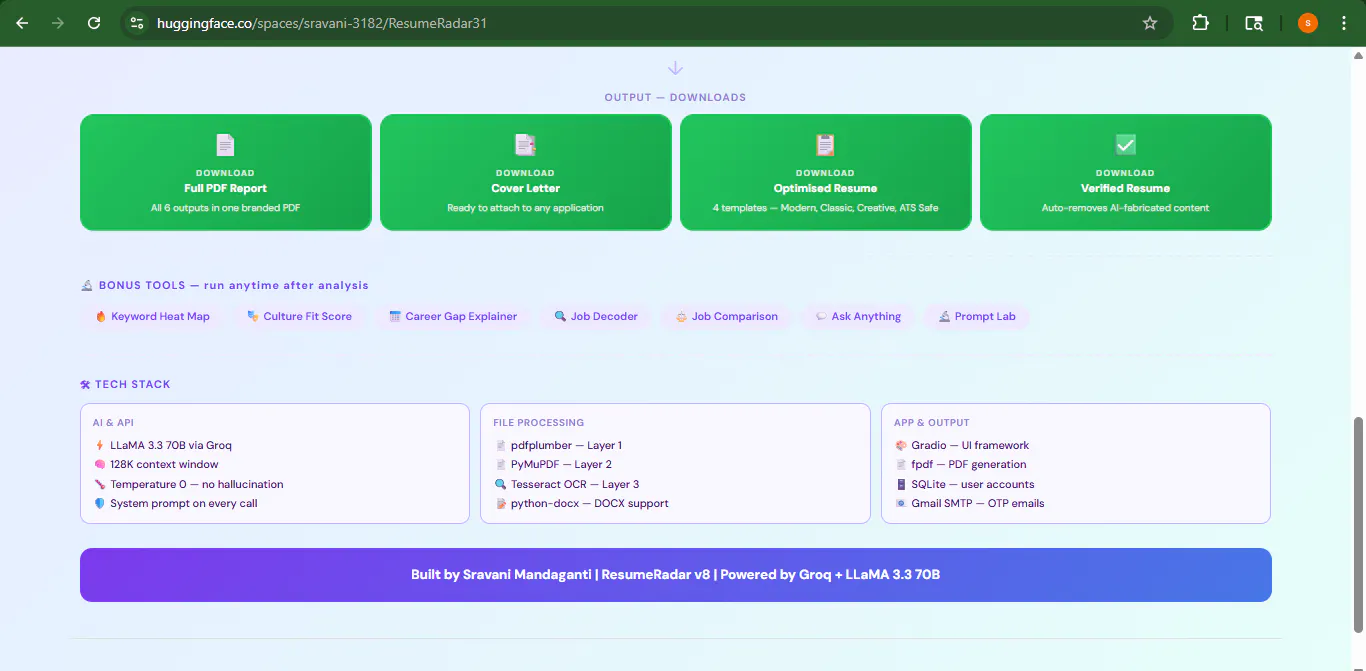Image resolution: width=1366 pixels, height=671 pixels.
Task: Click the microscope icon beside BONUS TOOLS
Action: tap(87, 285)
